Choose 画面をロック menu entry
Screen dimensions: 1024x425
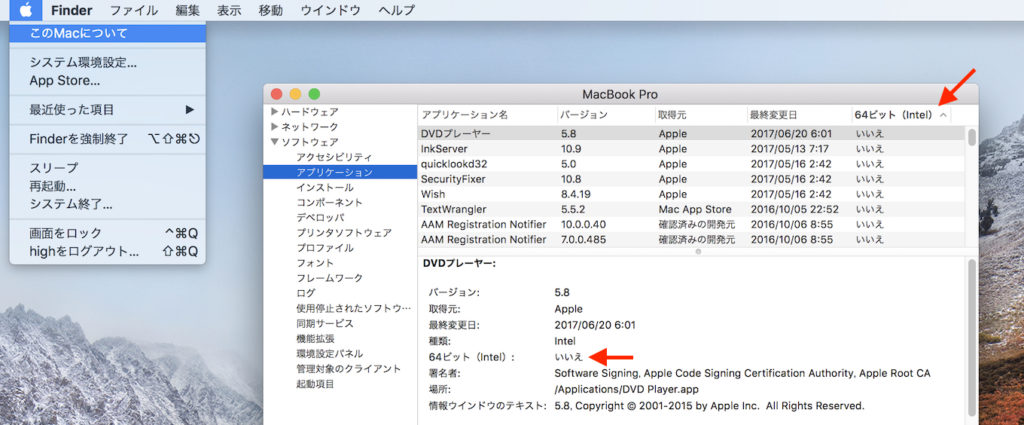point(108,233)
